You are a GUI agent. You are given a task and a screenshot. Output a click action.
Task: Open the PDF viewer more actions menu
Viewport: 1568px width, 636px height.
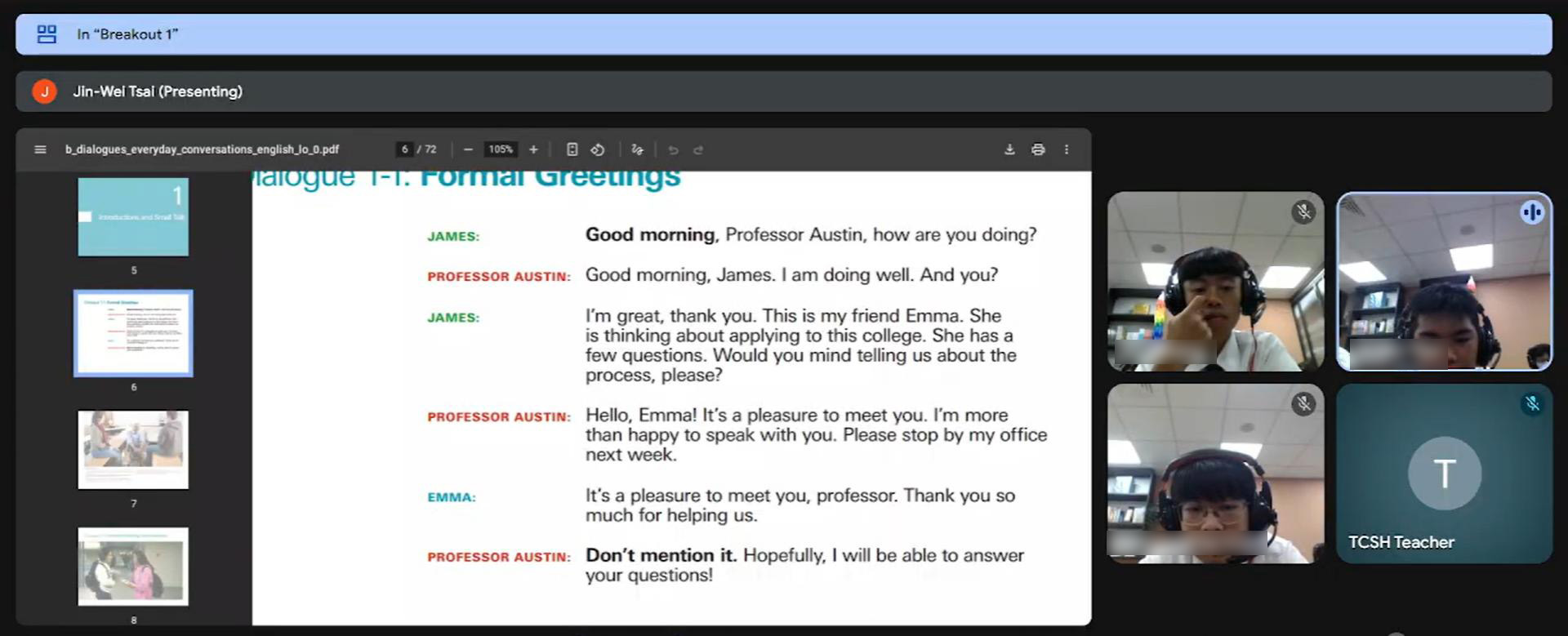point(1067,149)
